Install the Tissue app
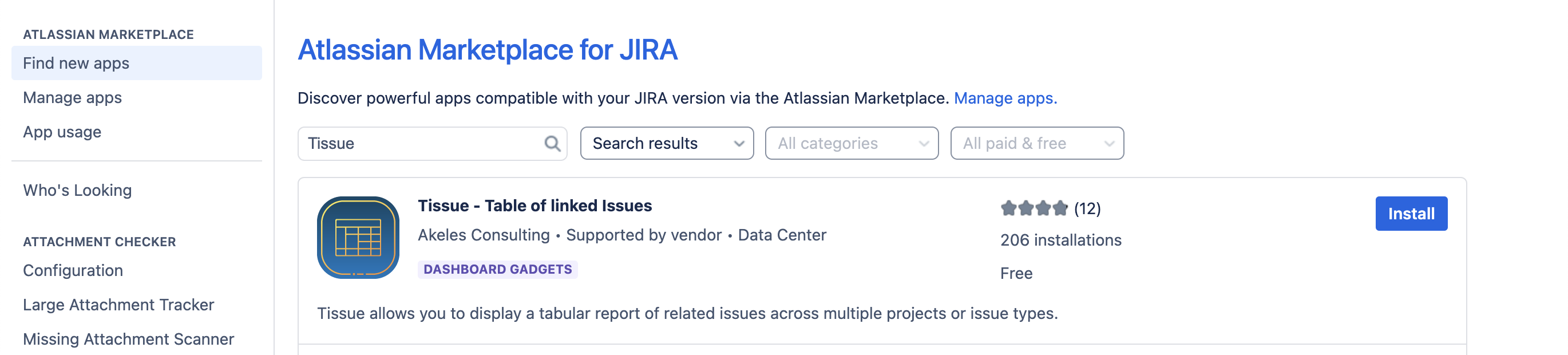 click(x=1411, y=214)
